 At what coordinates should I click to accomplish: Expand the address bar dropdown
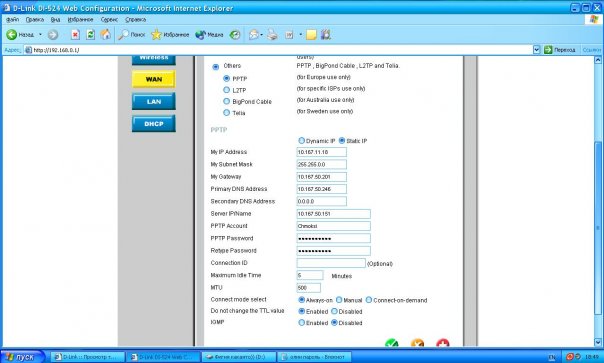[x=536, y=50]
